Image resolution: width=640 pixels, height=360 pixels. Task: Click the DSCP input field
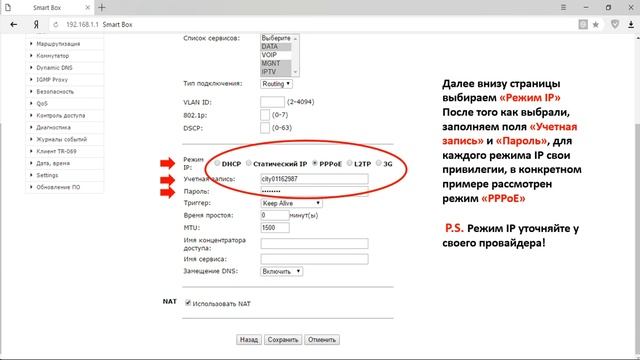tap(265, 128)
